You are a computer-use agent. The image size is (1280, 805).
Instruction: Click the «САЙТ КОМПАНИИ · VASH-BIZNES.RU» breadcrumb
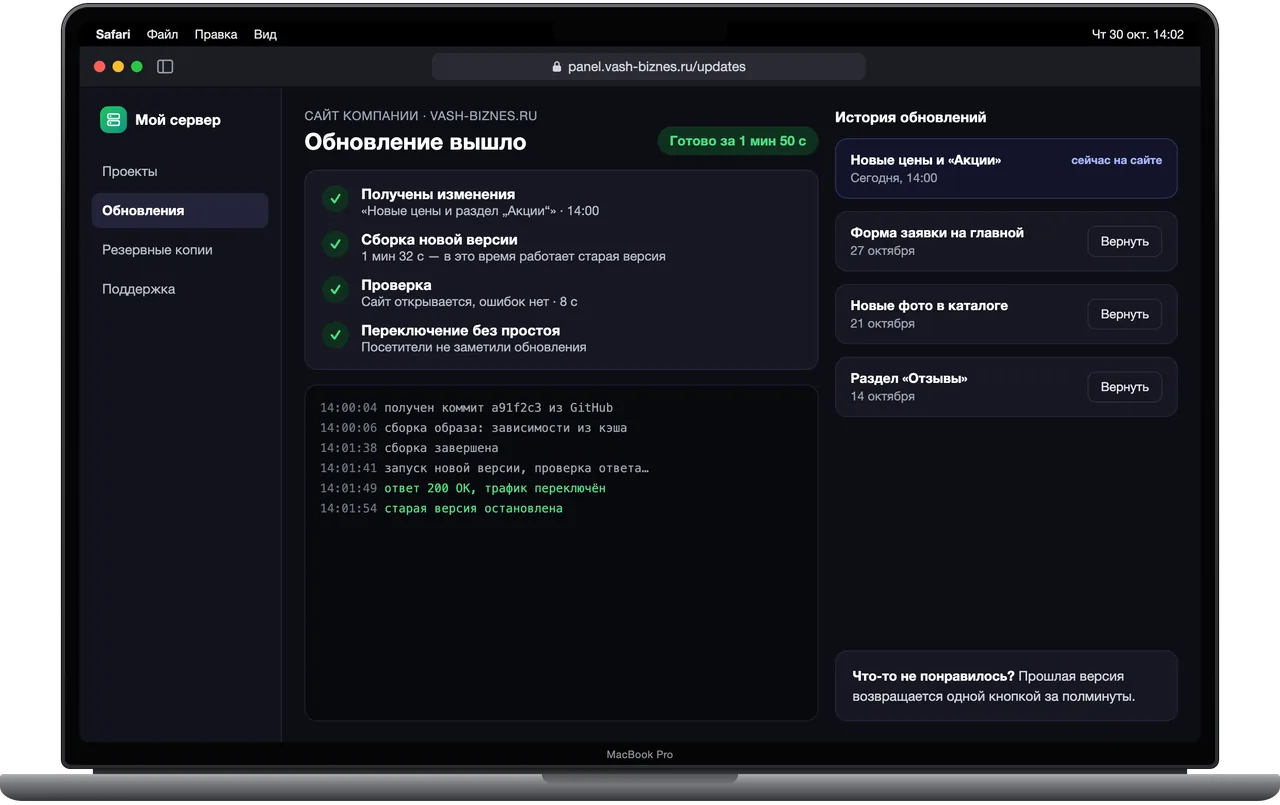click(421, 116)
